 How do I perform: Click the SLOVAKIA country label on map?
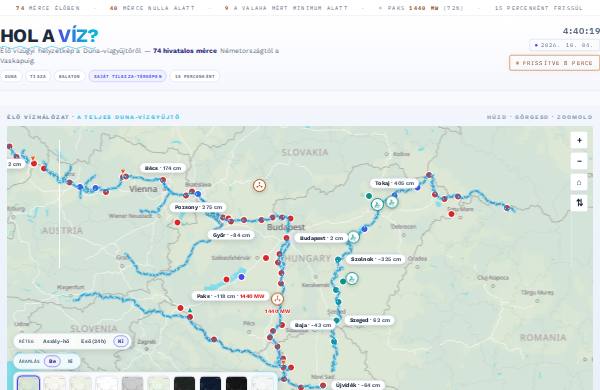(305, 152)
